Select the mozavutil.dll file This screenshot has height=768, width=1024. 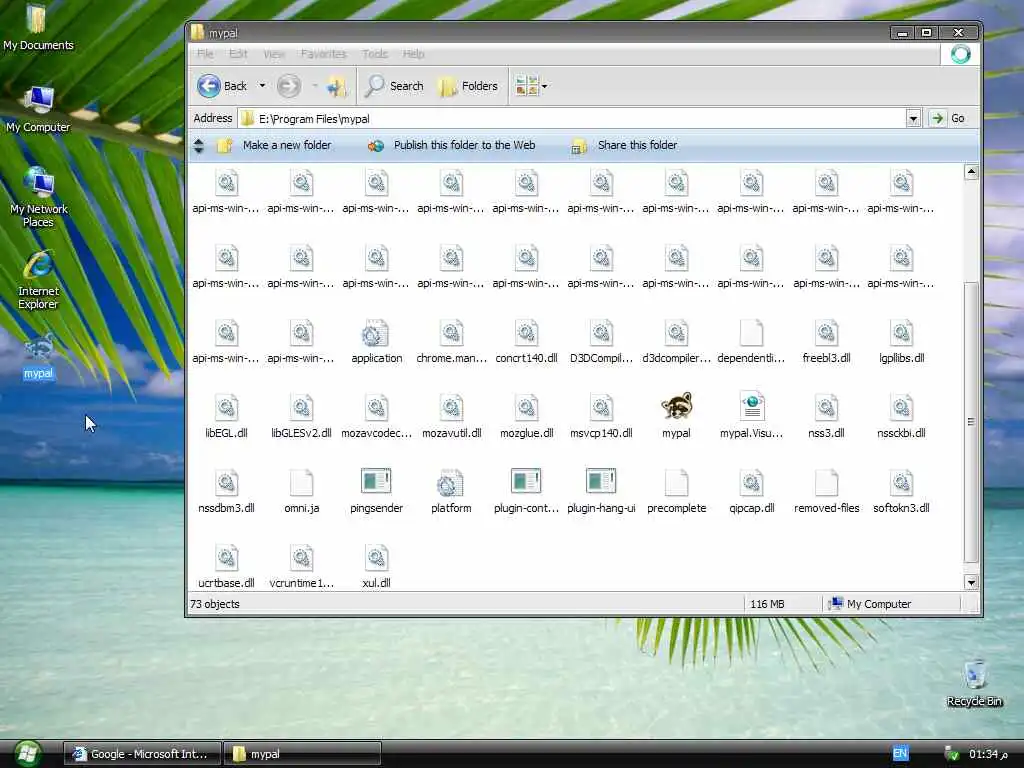(451, 415)
